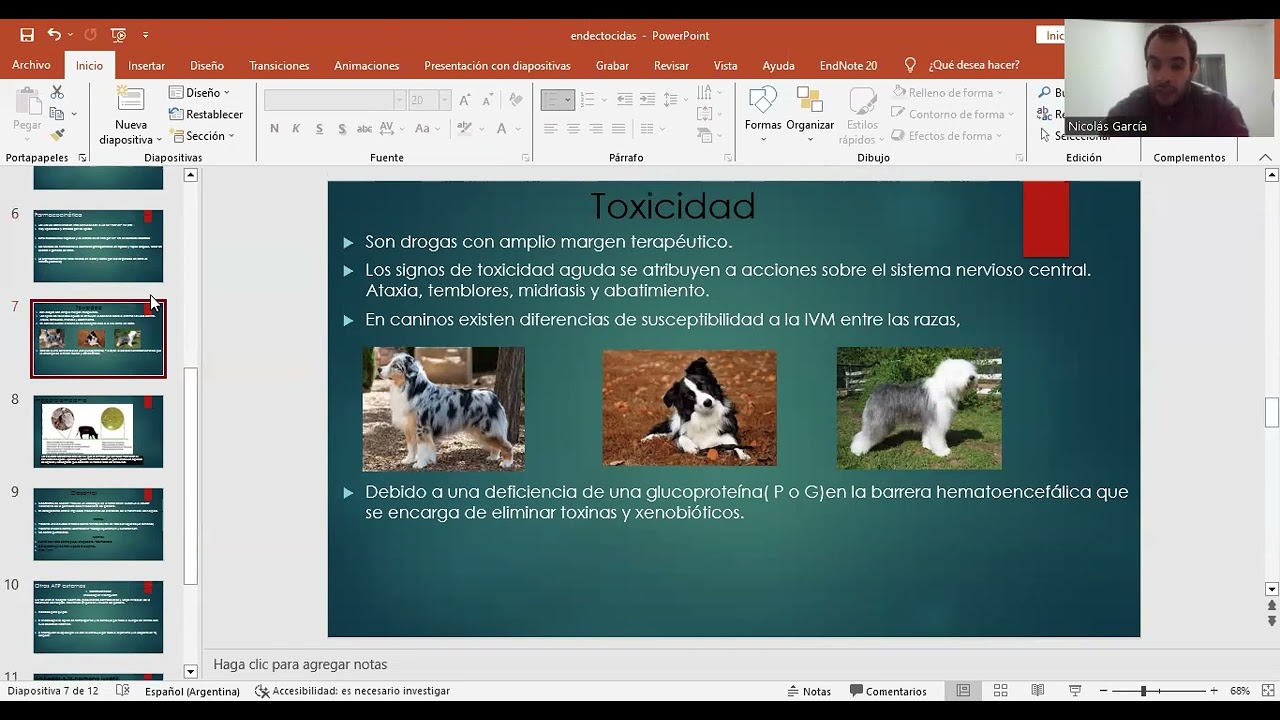
Task: Switch to Normal view icon in status bar
Action: pos(963,691)
